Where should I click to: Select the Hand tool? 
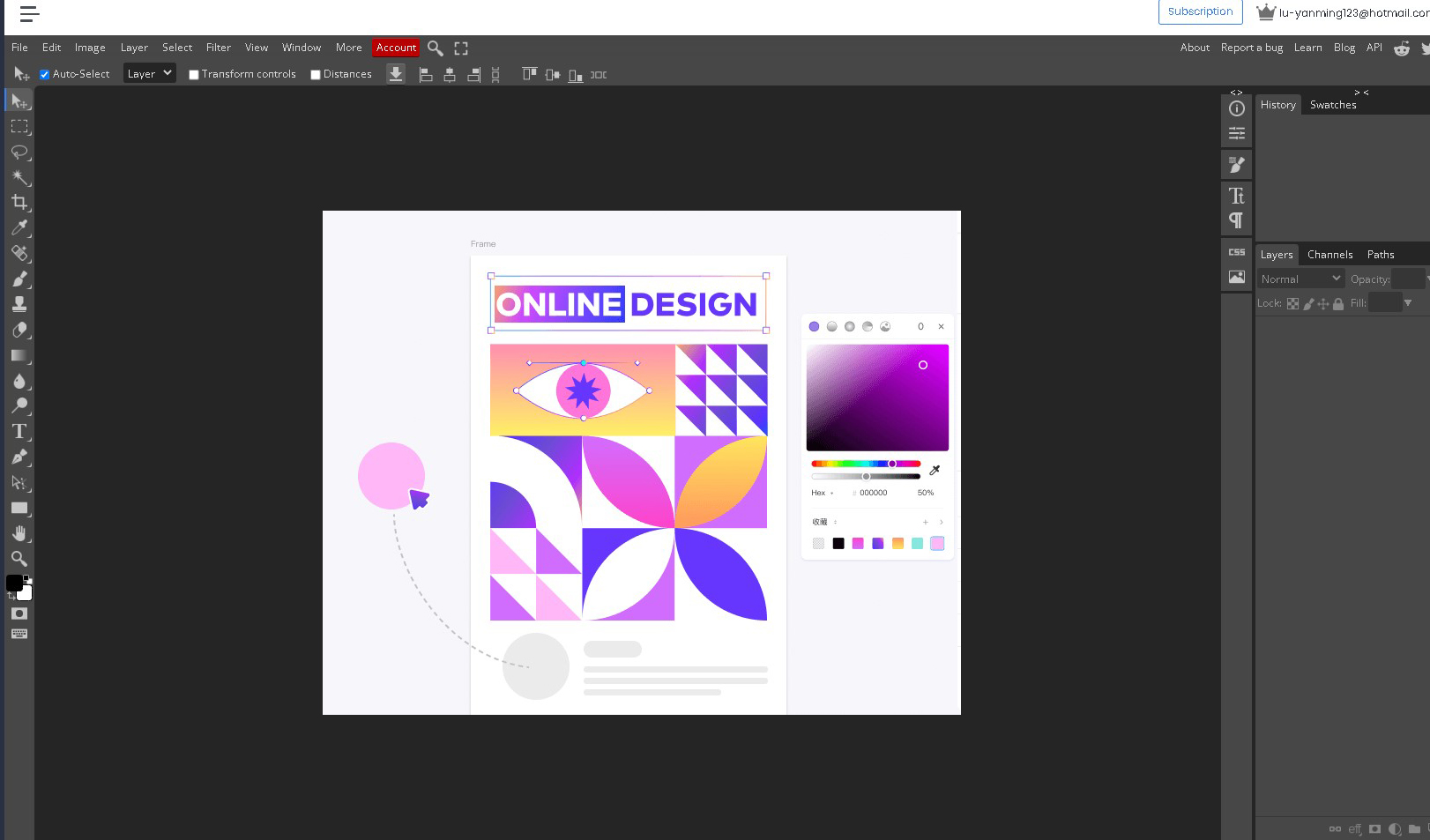tap(19, 533)
